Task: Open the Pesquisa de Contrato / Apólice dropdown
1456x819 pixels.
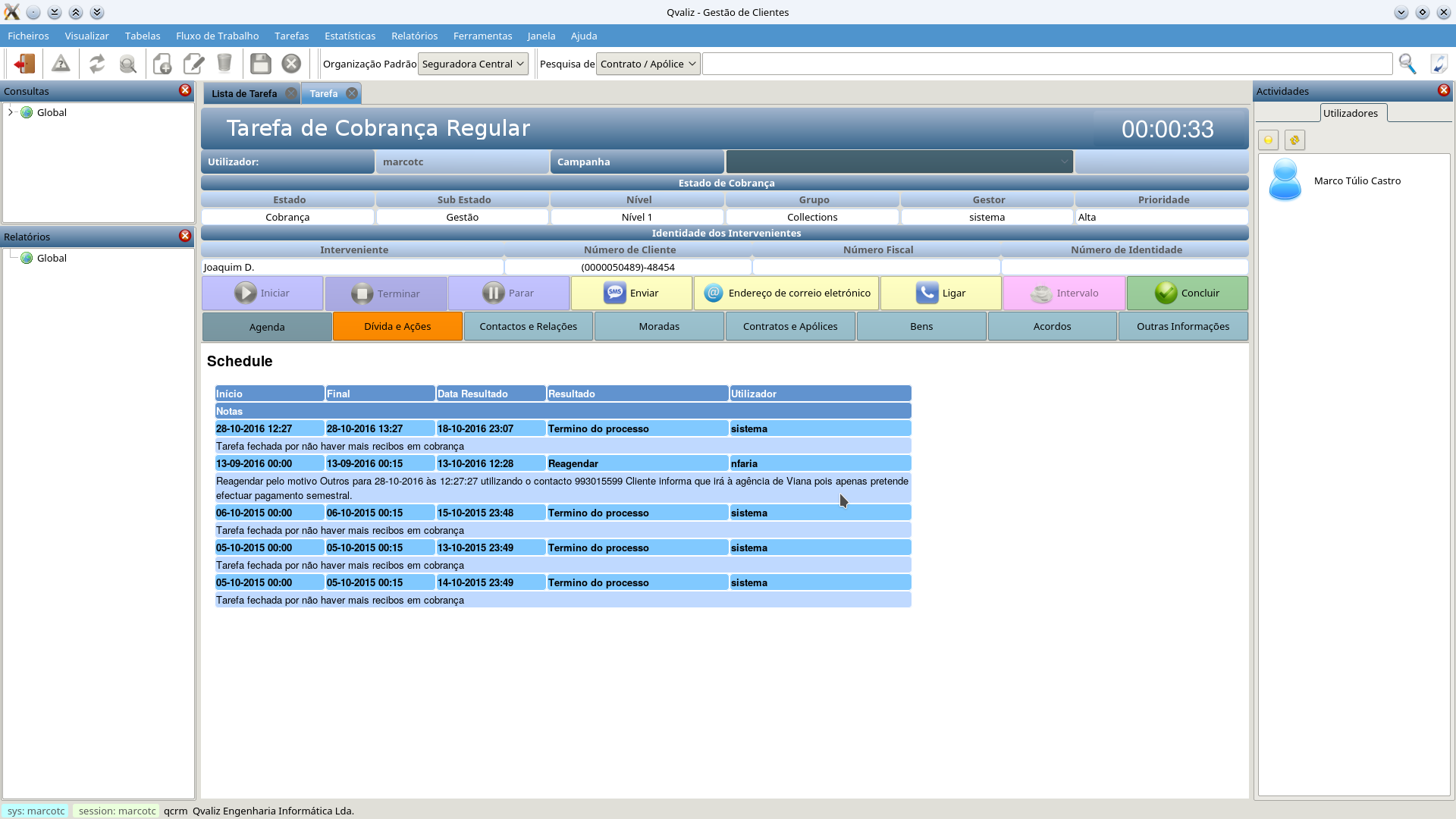Action: point(648,64)
